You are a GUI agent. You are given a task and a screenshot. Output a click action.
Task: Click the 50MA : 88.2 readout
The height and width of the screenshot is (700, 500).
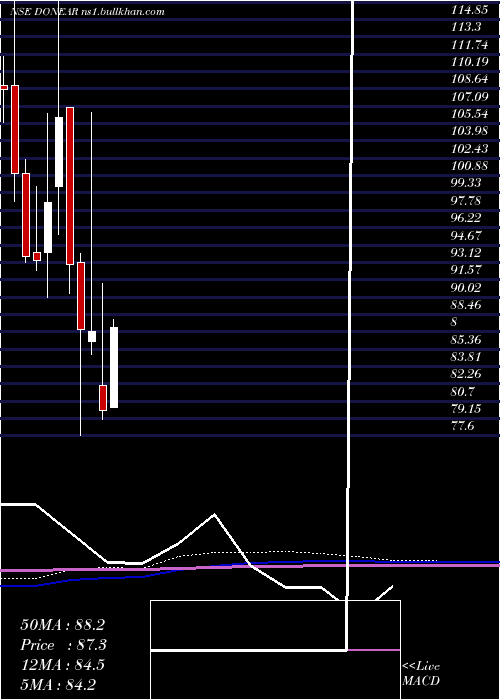[x=62, y=625]
